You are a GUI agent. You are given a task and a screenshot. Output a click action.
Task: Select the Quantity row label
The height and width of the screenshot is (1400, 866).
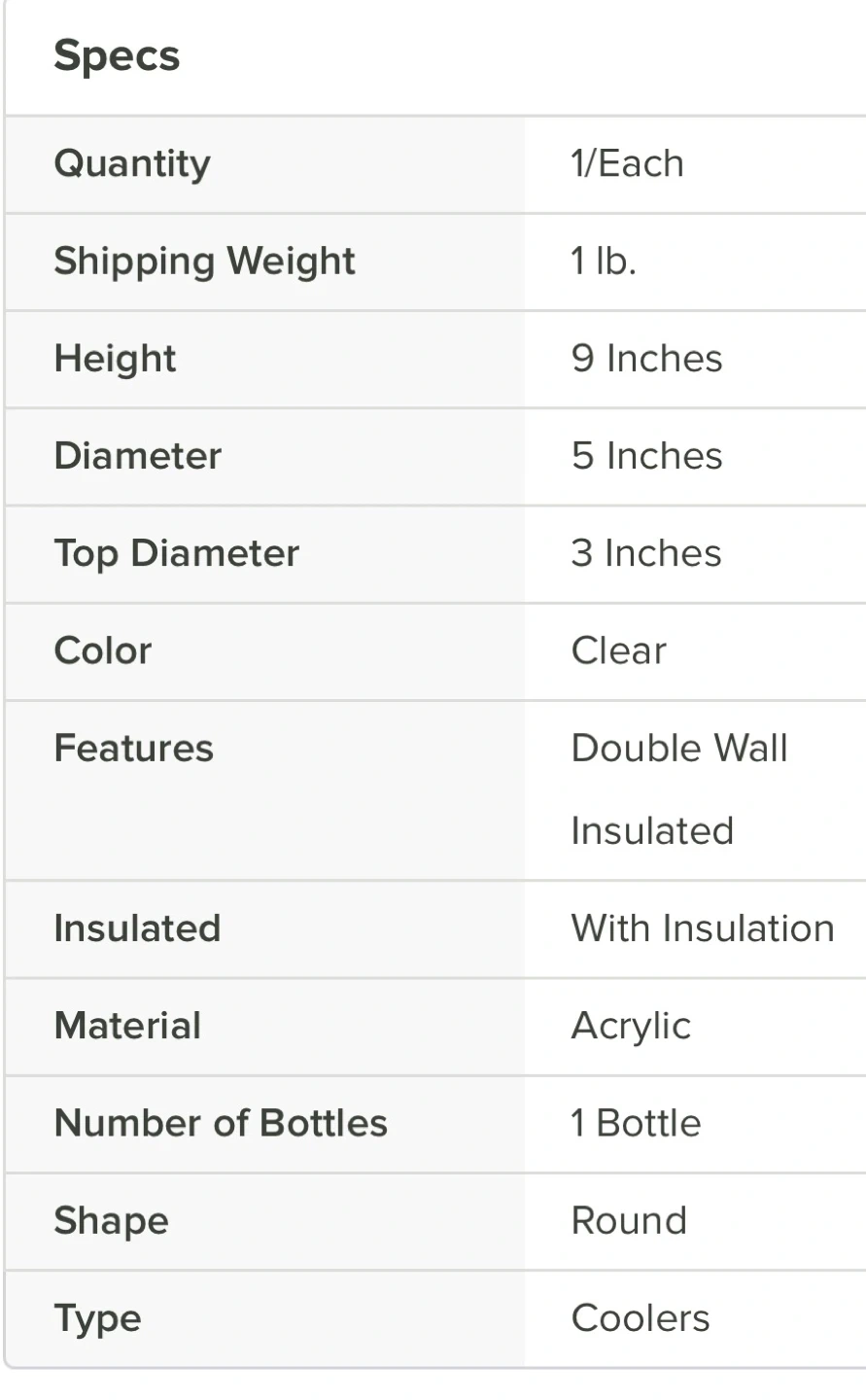(x=132, y=164)
